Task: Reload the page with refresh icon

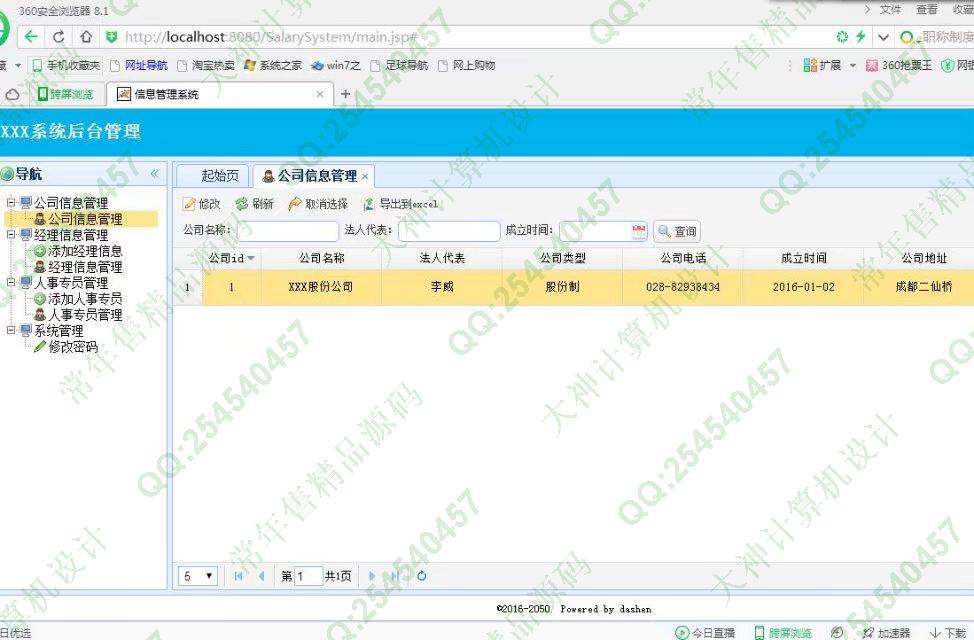Action: [58, 37]
